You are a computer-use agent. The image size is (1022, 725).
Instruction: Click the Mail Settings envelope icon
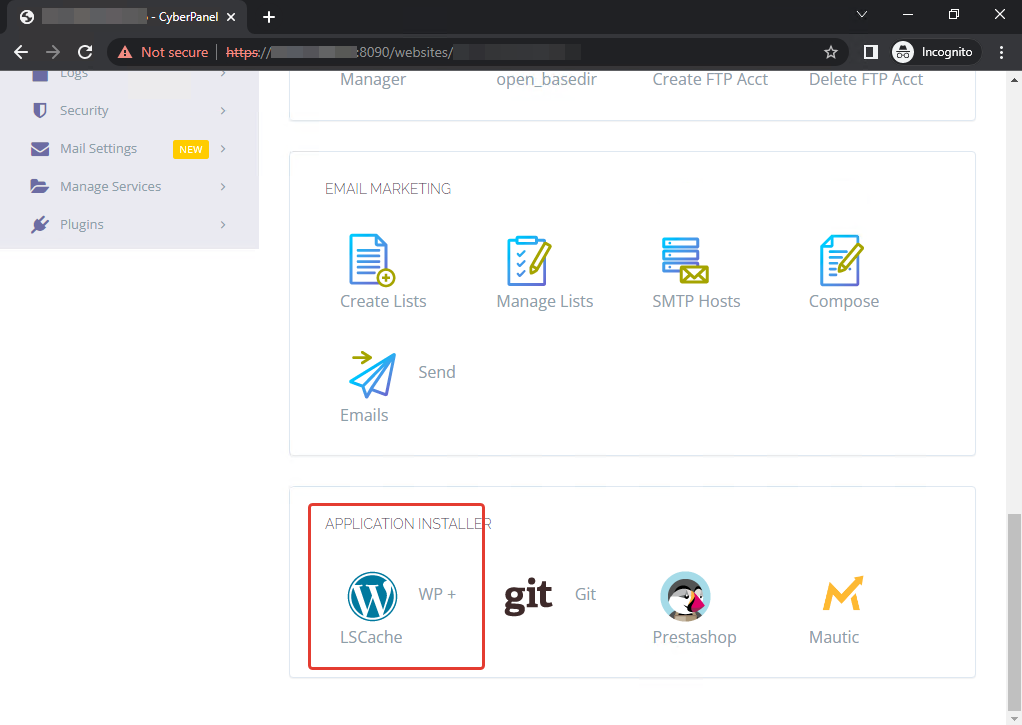pyautogui.click(x=40, y=149)
